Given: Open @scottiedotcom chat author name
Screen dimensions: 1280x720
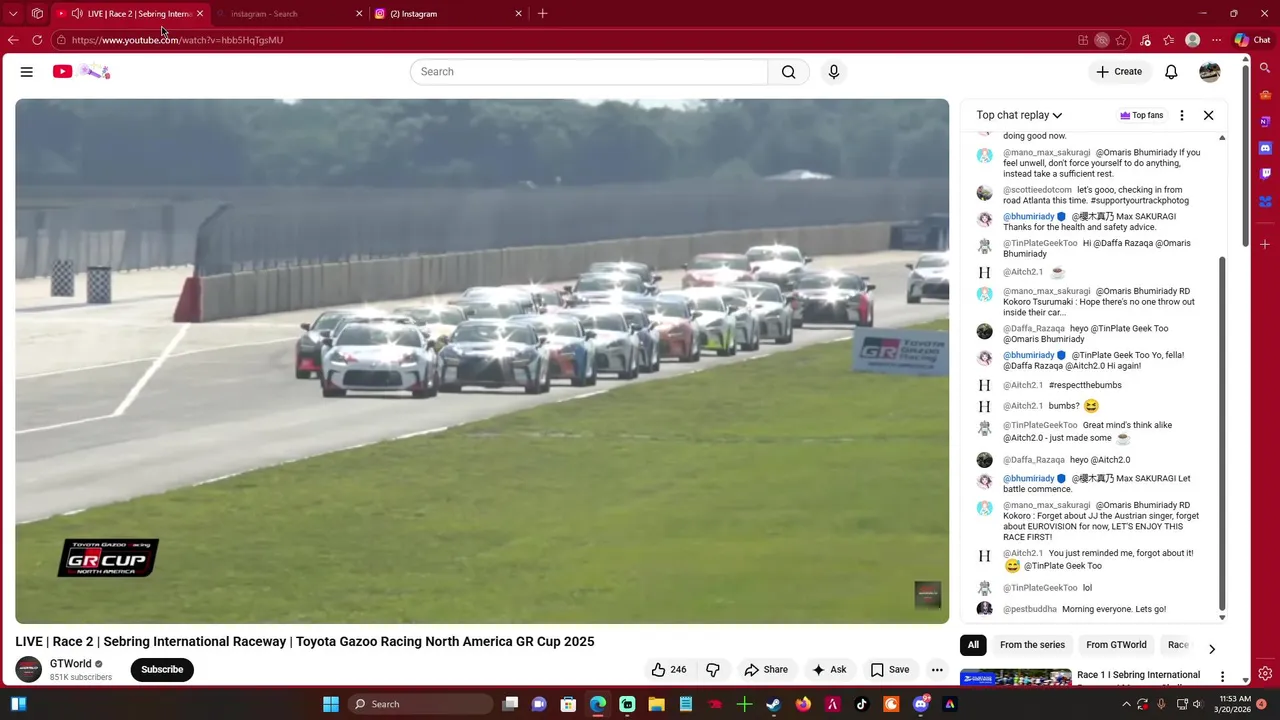Looking at the screenshot, I should (x=1037, y=190).
